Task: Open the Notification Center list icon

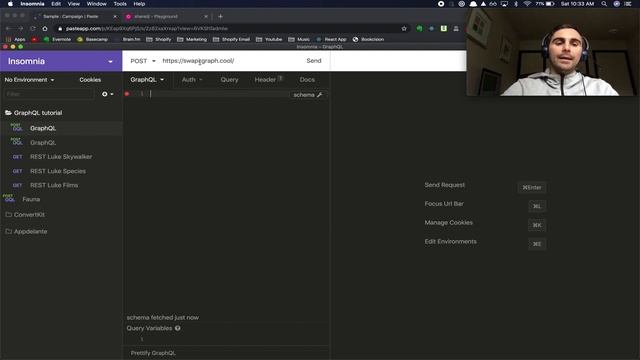Action: (628, 4)
